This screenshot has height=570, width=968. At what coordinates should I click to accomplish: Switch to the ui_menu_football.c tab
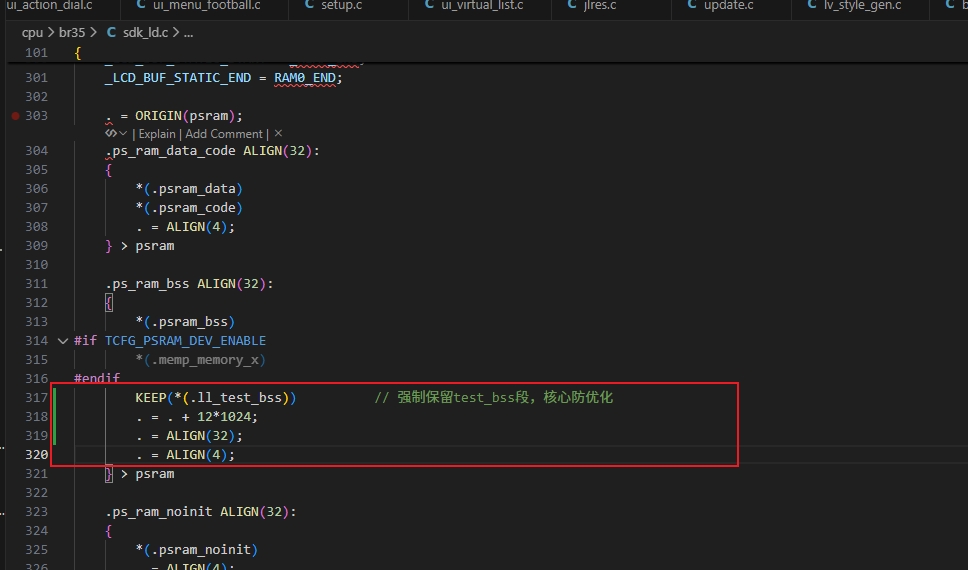(206, 5)
